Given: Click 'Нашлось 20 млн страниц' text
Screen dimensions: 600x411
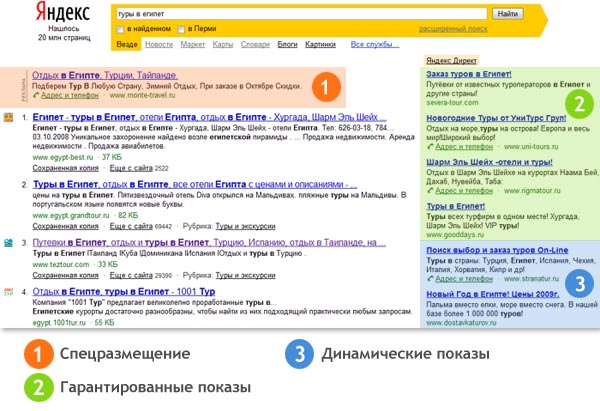Looking at the screenshot, I should 64,33.
